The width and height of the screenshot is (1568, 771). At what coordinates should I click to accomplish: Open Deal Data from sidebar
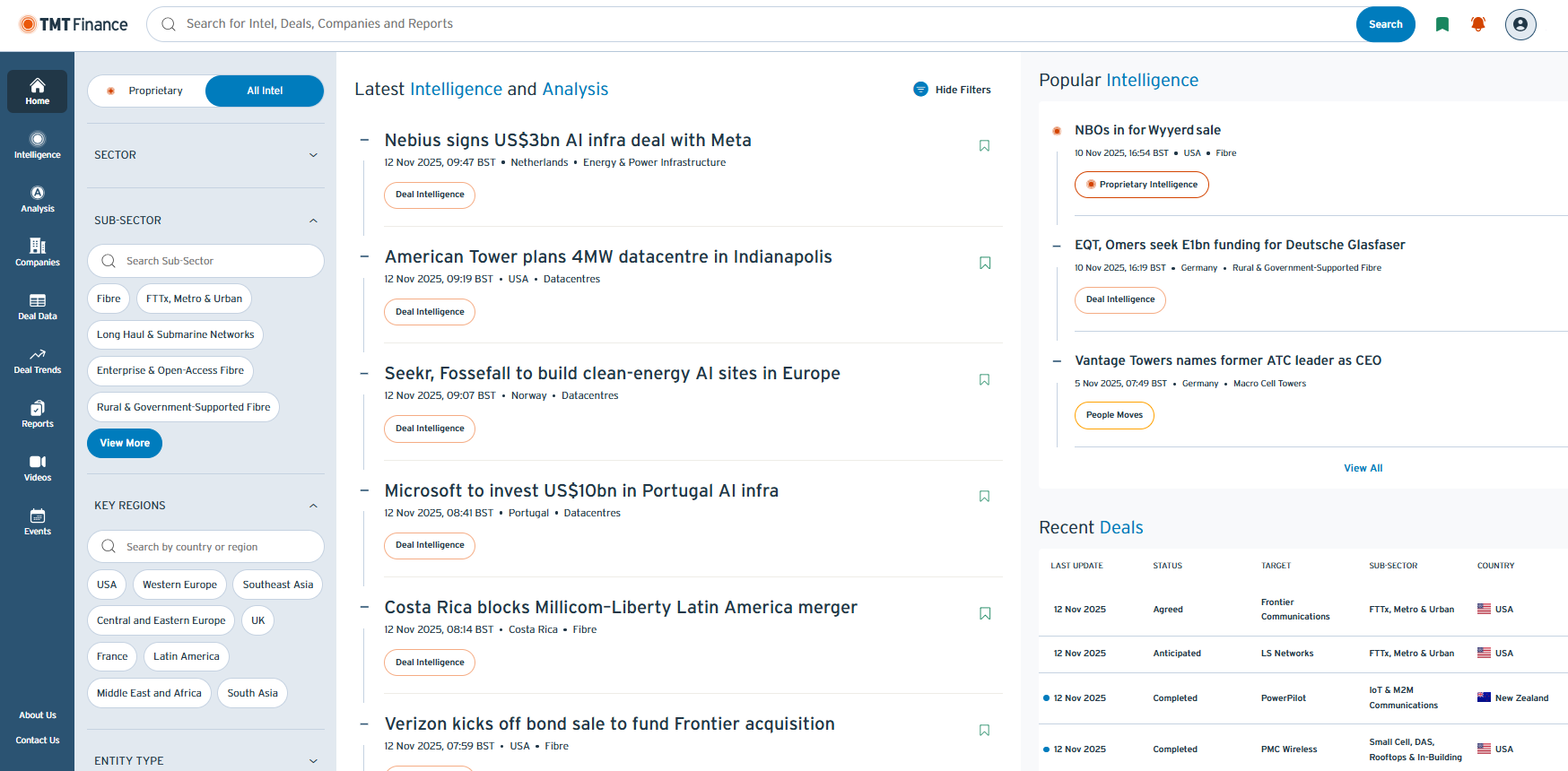38,307
